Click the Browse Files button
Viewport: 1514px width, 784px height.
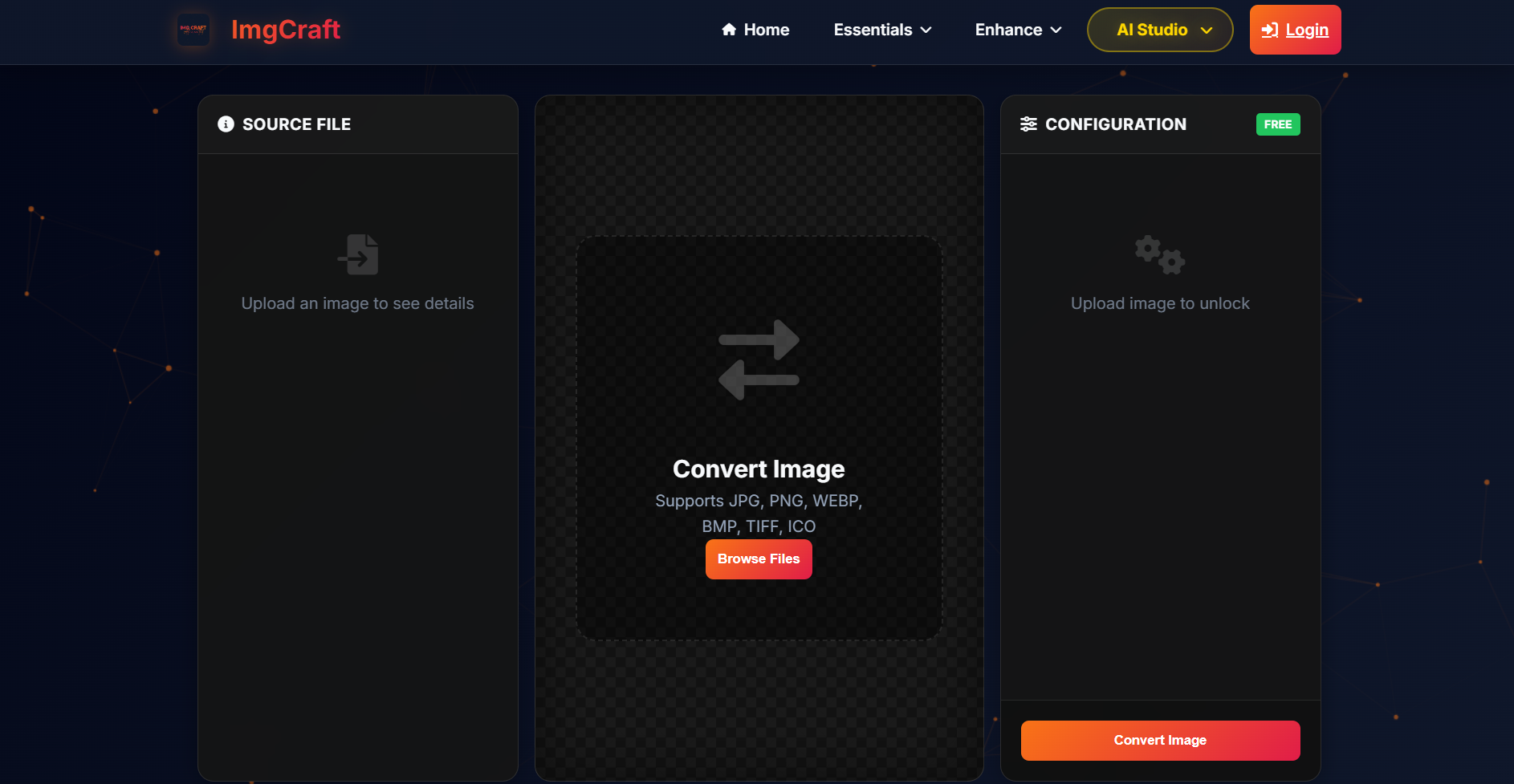coord(758,559)
